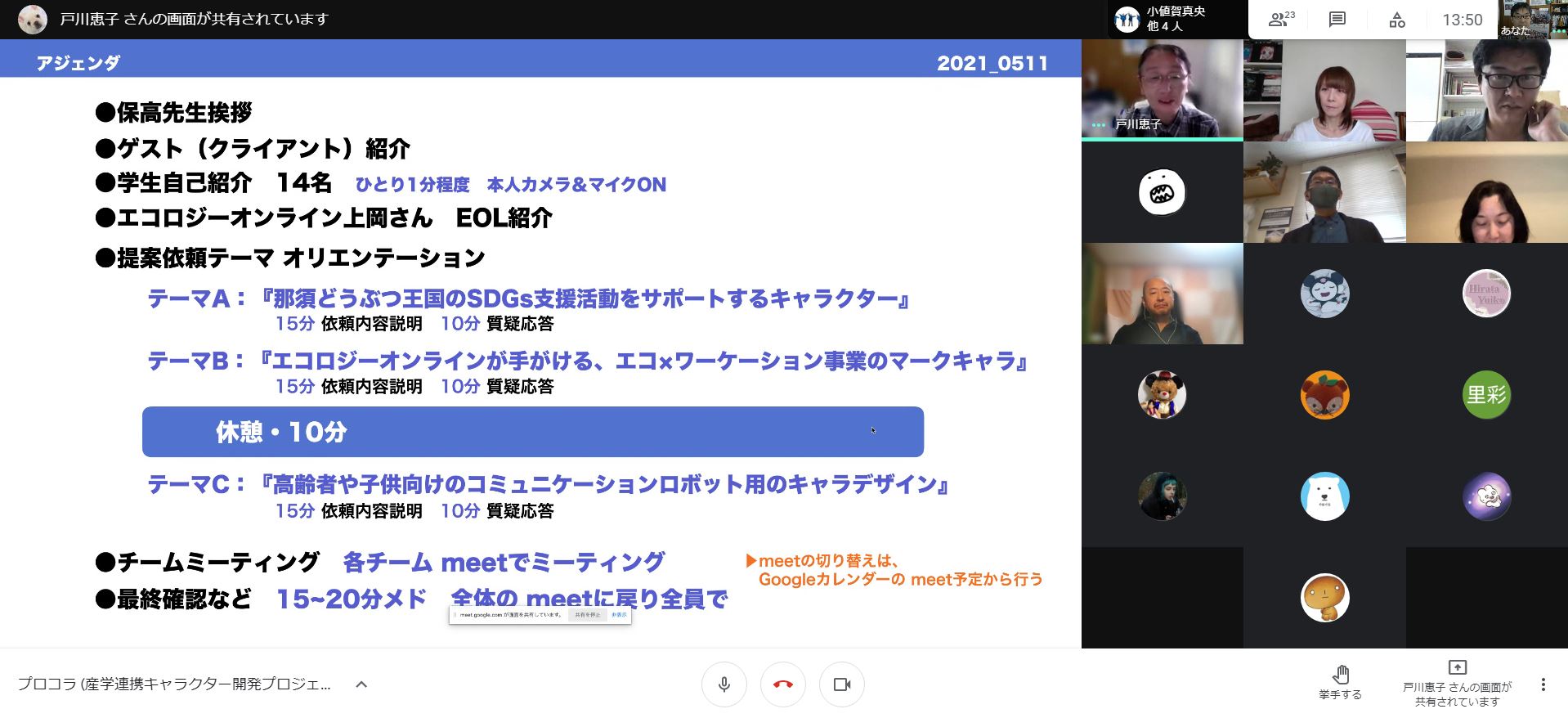
Task: Hide the sharing notification bar link
Action: [619, 614]
